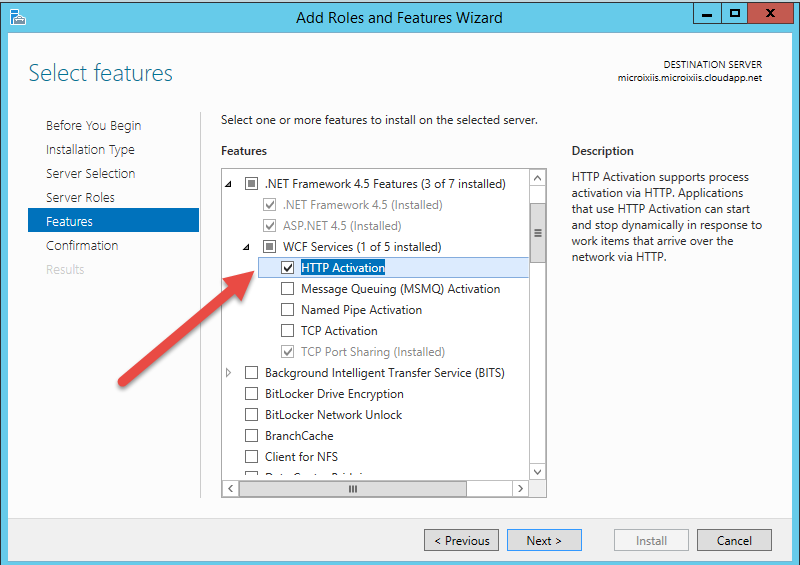
Task: Check the Named Pipe Activation box
Action: click(x=288, y=310)
